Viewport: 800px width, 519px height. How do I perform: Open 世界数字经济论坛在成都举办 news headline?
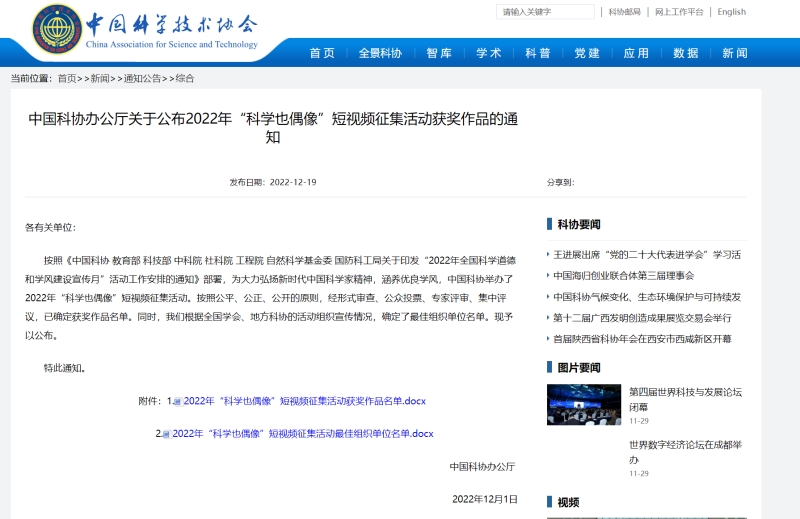tap(685, 451)
